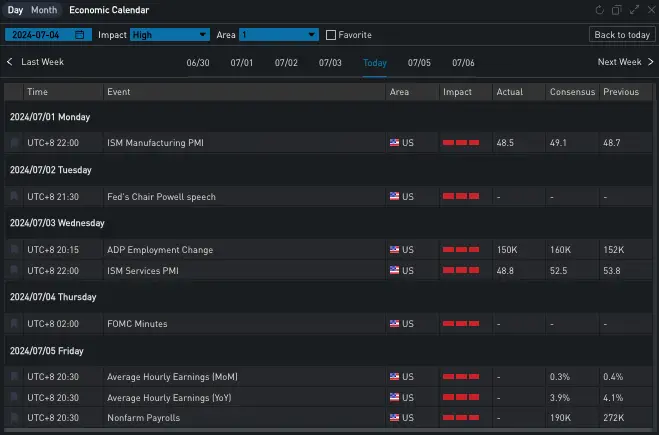Bookmark the ISM Manufacturing PMI event
The image size is (659, 435).
pyautogui.click(x=14, y=143)
